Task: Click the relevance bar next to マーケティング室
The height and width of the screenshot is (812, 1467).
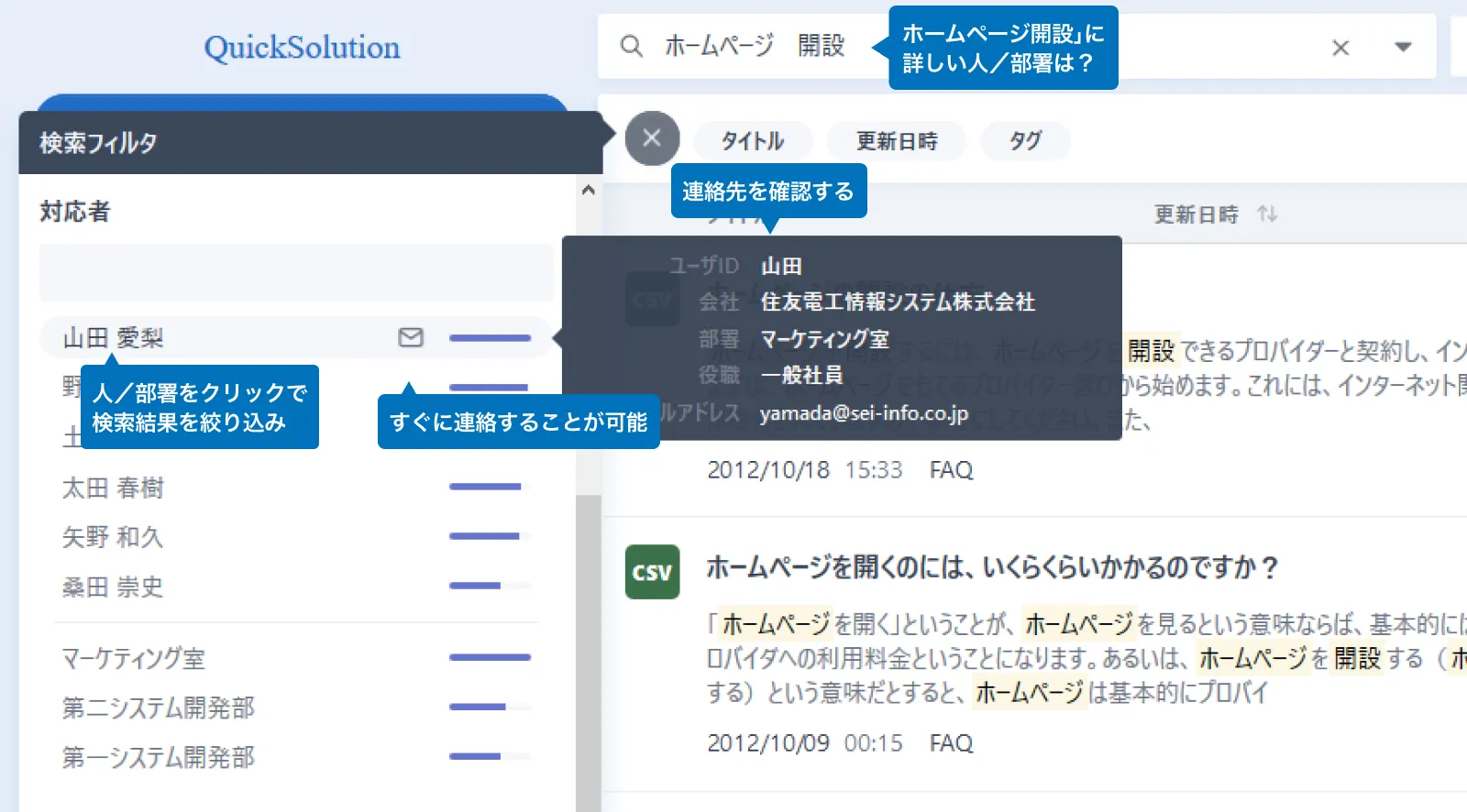Action: (x=490, y=657)
